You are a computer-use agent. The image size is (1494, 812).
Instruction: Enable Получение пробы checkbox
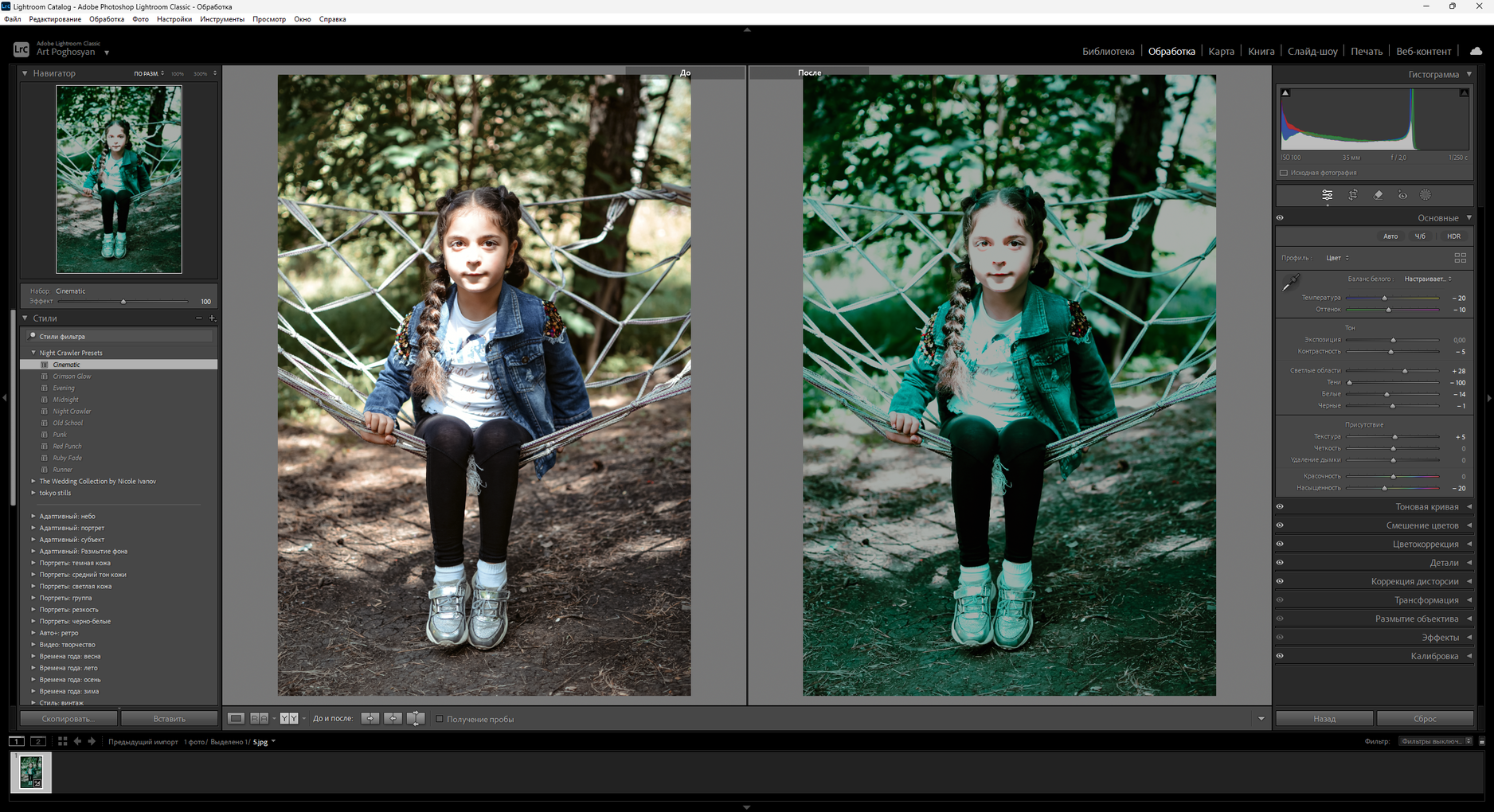pos(439,719)
